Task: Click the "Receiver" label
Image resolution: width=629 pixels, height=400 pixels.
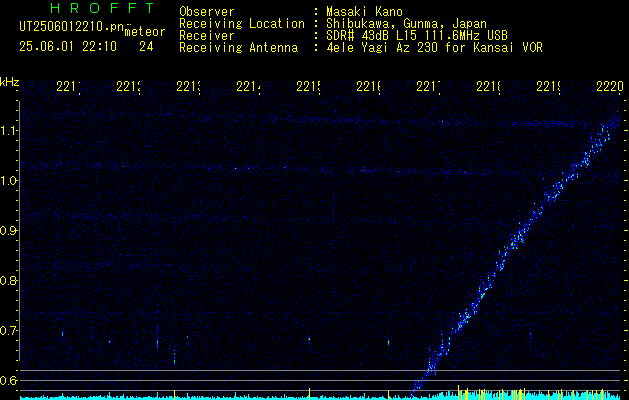Action: coord(207,36)
